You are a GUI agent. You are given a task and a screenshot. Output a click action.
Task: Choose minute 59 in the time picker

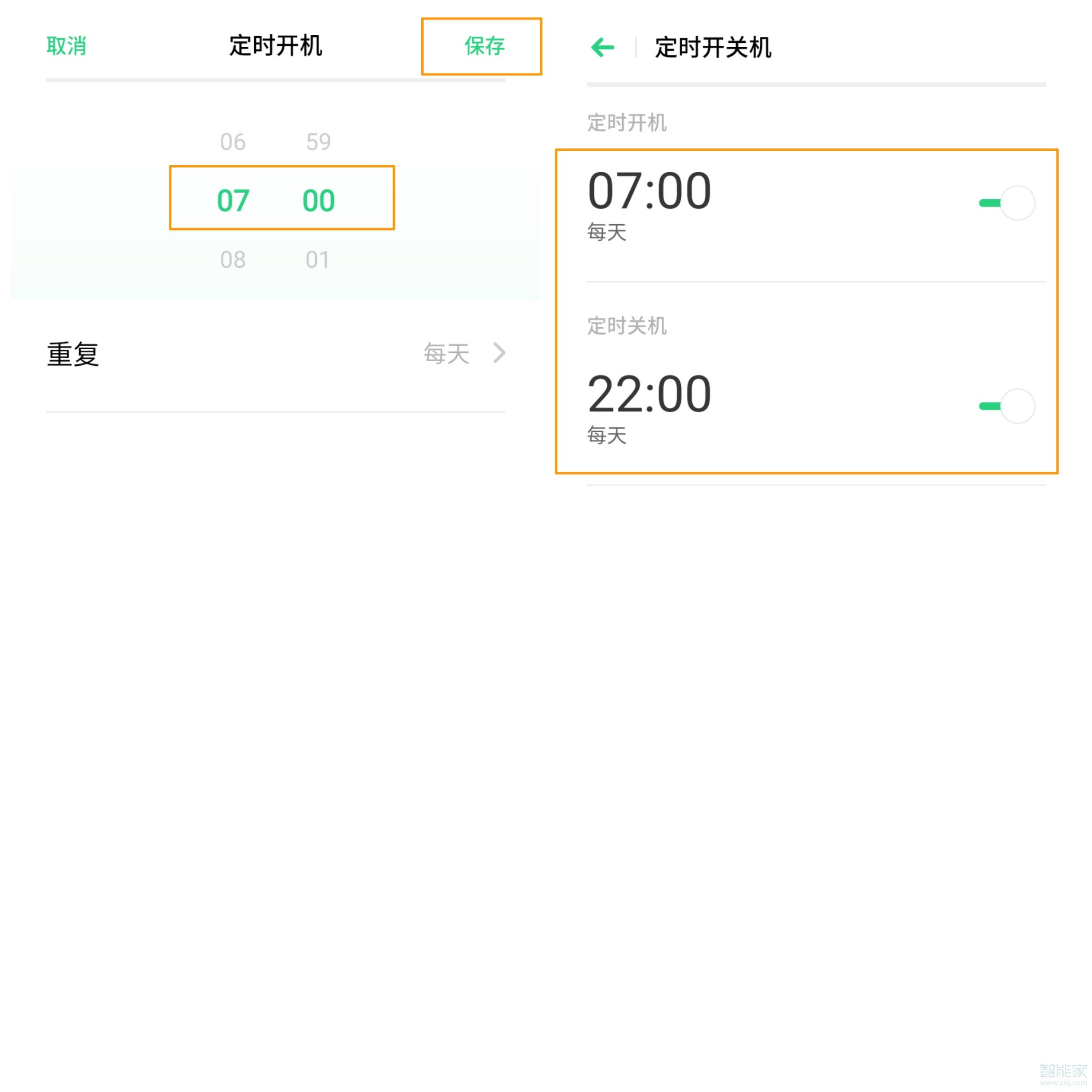tap(318, 141)
